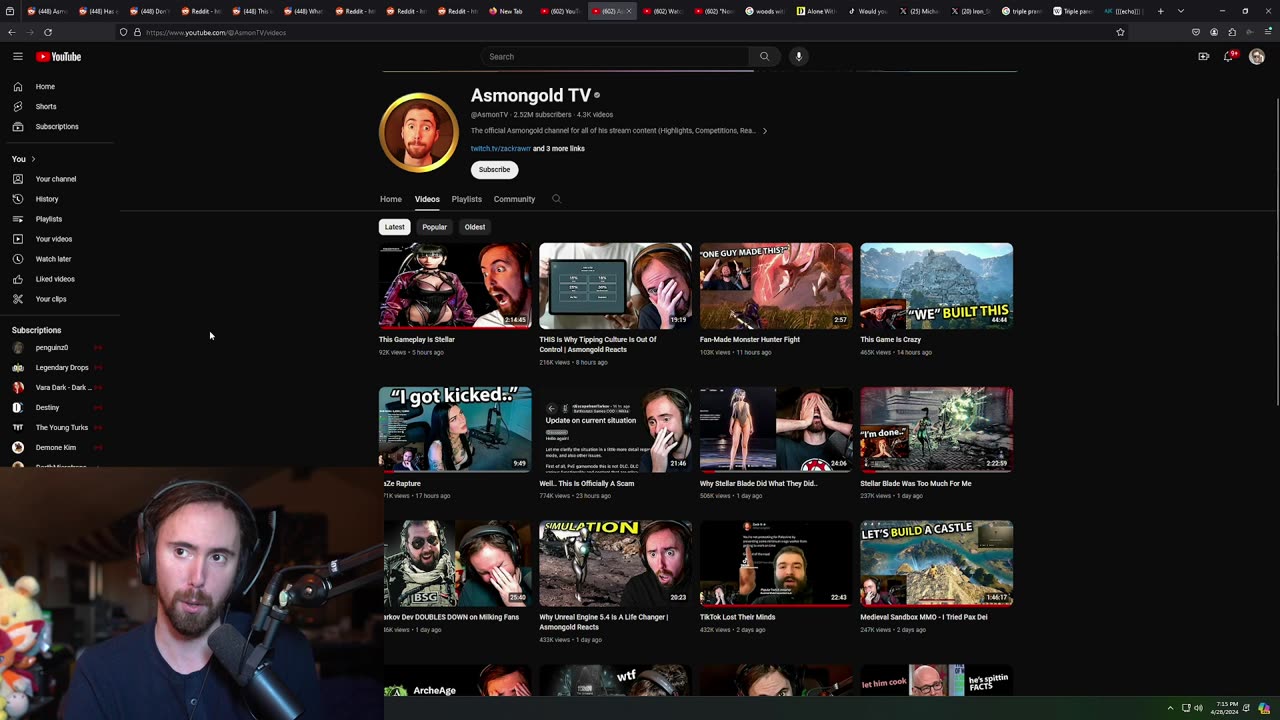Open "TikTok Lost Their Minds" thumbnail
This screenshot has width=1280, height=720.
click(776, 563)
